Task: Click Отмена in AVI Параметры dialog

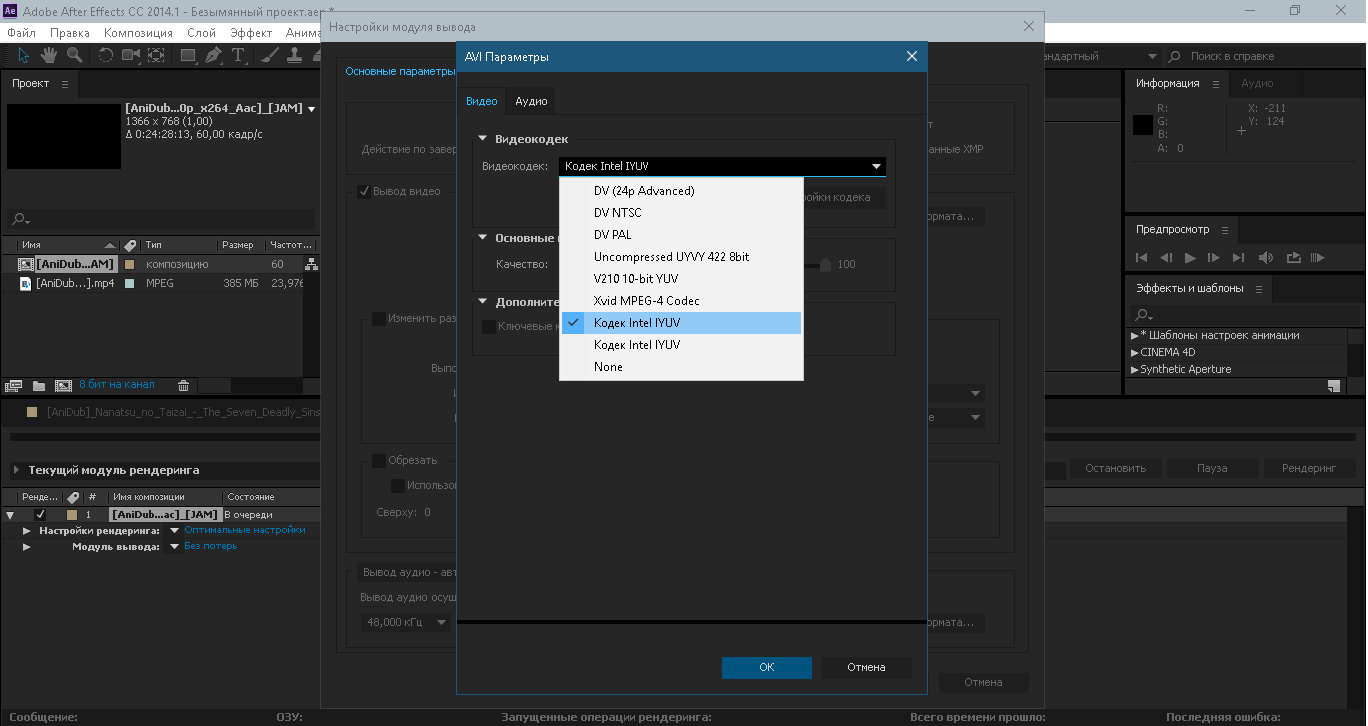Action: coord(866,667)
